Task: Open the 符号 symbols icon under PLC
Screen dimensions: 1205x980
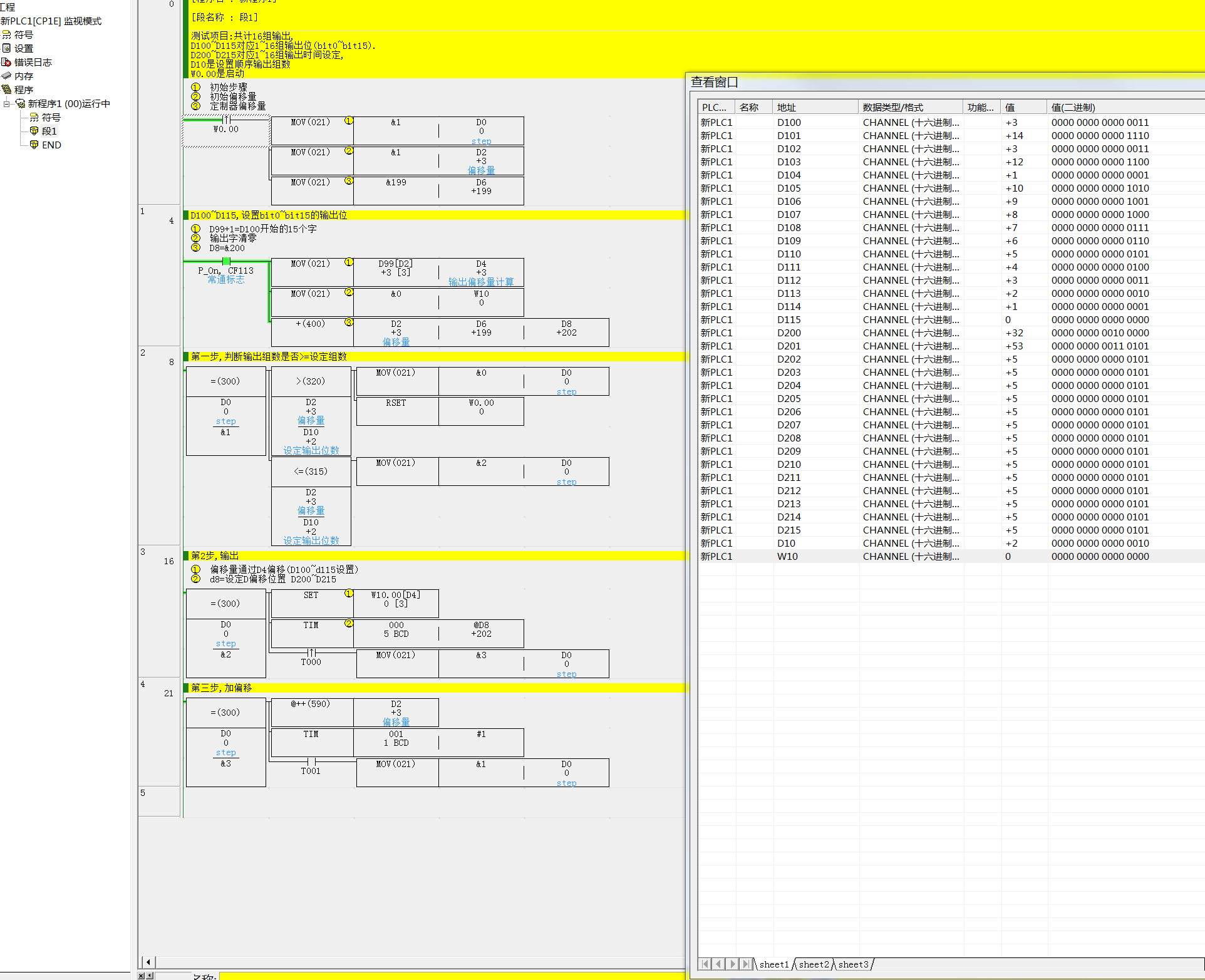Action: (x=7, y=34)
